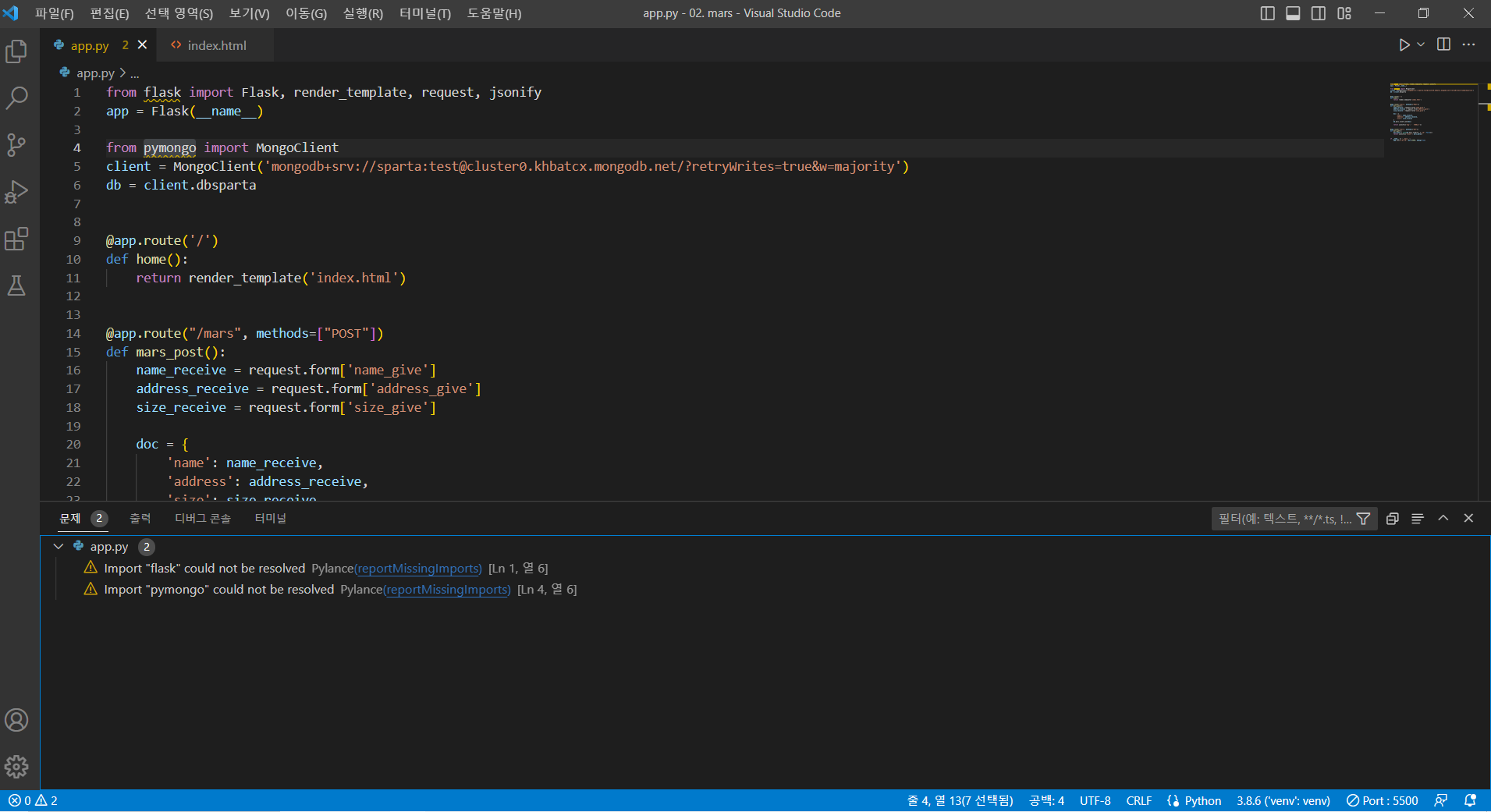Open the Search view in activity bar
Image resolution: width=1491 pixels, height=812 pixels.
tap(16, 98)
